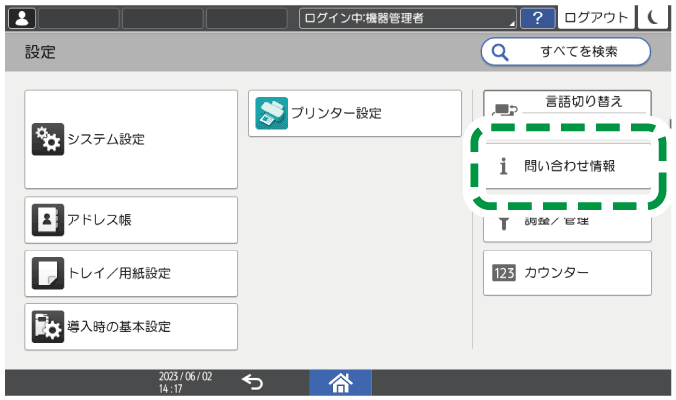Viewport: 676px width, 400px height.
Task: Tap the 123 counter icon
Action: pos(504,273)
